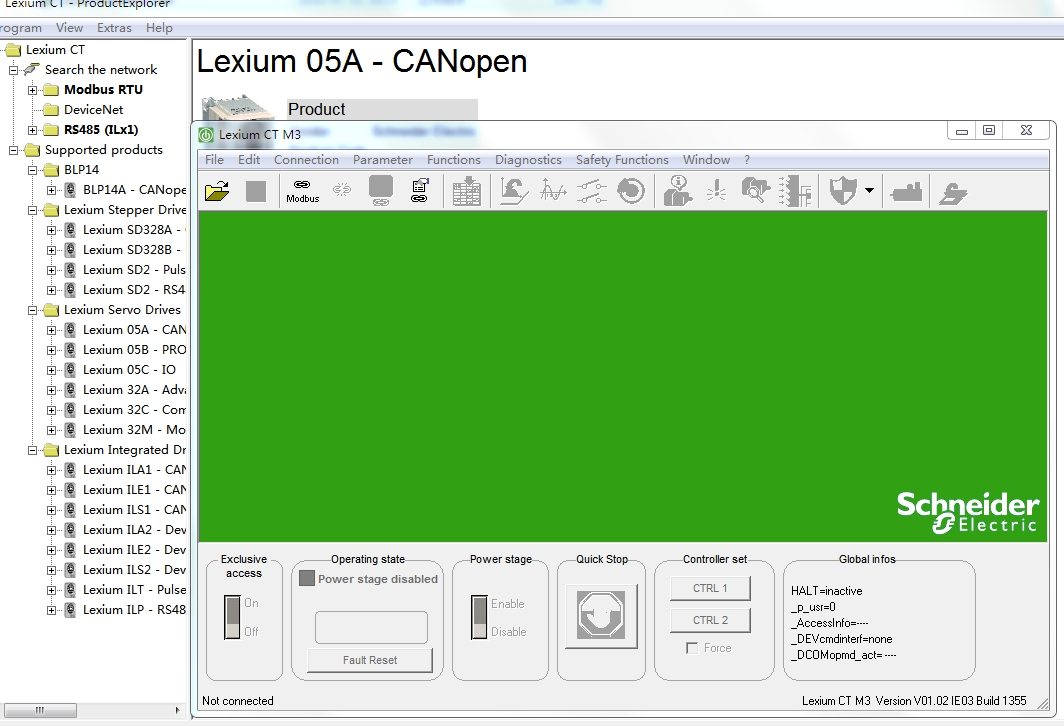
Task: Click the Lexium 05A - CAN device icon in tree
Action: 70,330
